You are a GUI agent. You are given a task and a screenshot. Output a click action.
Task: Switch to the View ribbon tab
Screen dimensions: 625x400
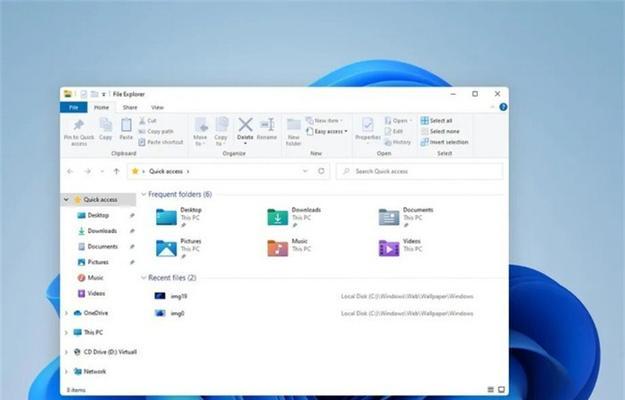(157, 107)
